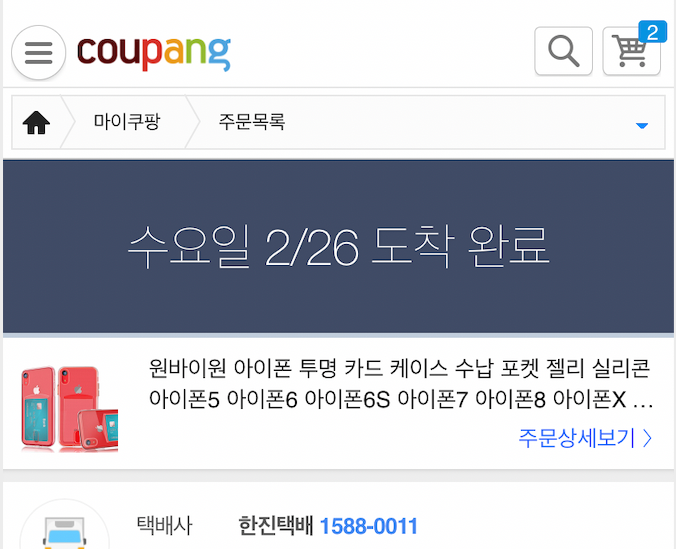Image resolution: width=676 pixels, height=549 pixels.
Task: Click the delivery truck icon
Action: pos(65,530)
